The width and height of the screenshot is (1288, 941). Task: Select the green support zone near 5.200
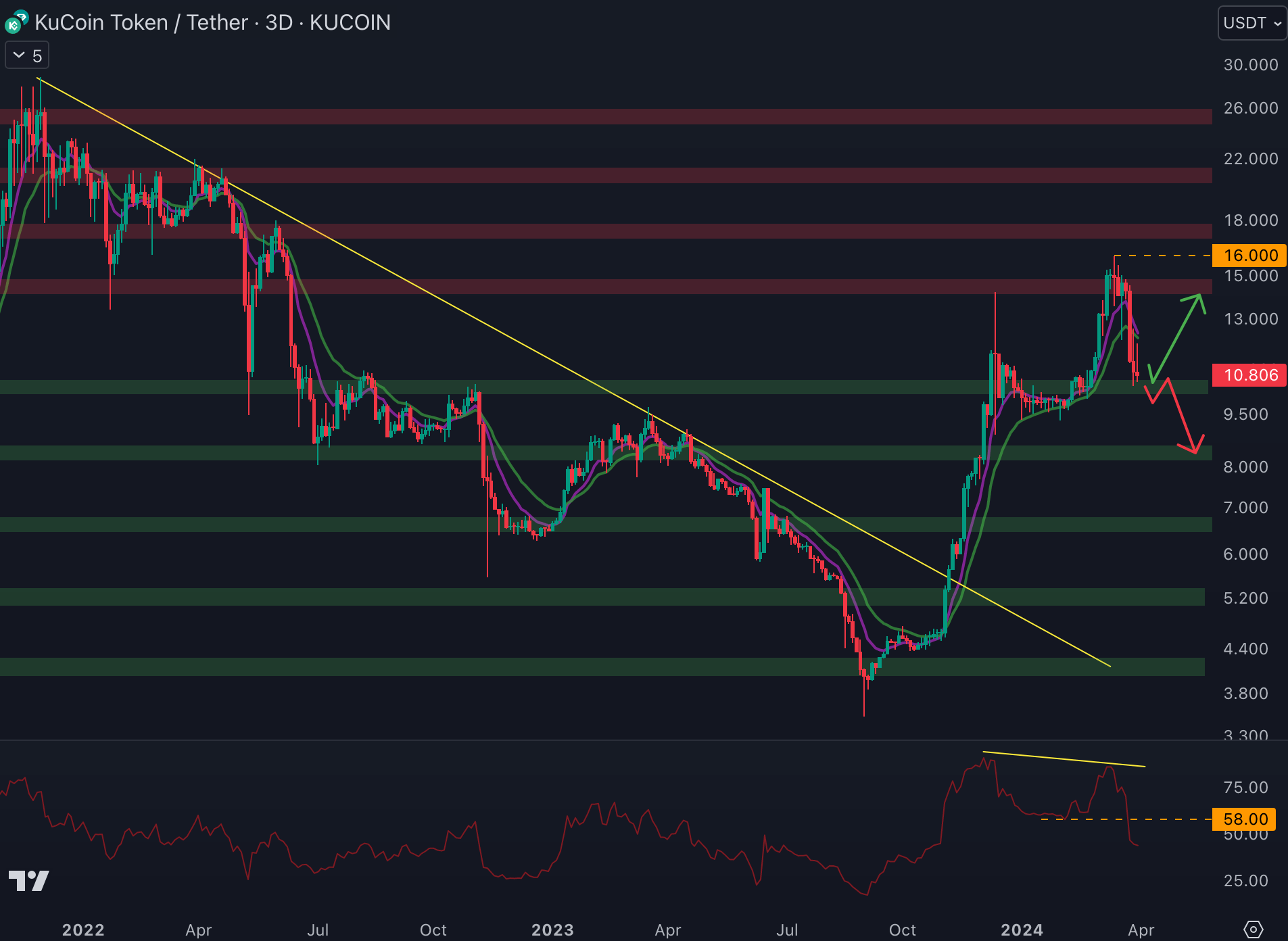point(609,596)
